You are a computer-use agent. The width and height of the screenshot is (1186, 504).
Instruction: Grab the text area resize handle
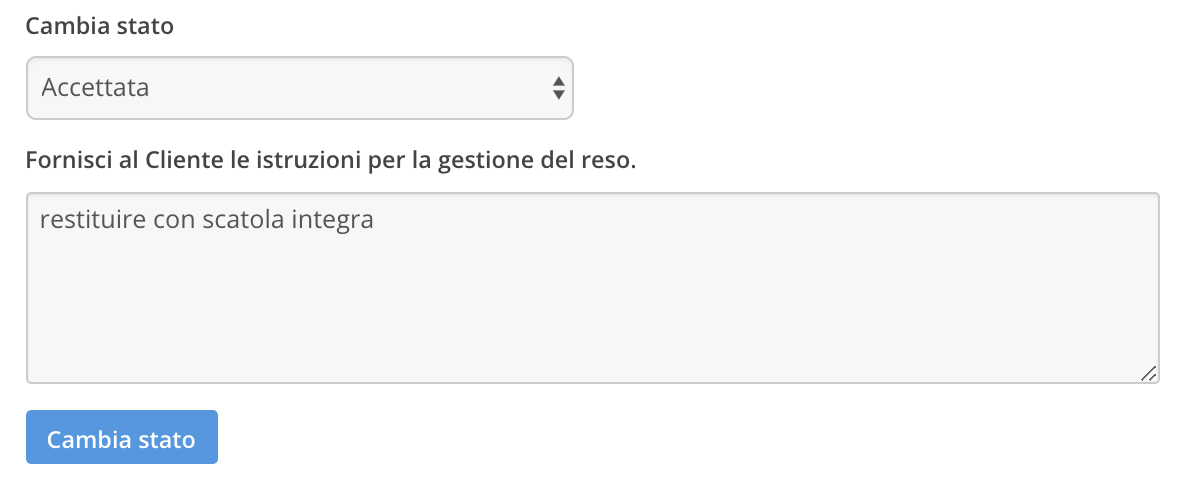pyautogui.click(x=1148, y=373)
